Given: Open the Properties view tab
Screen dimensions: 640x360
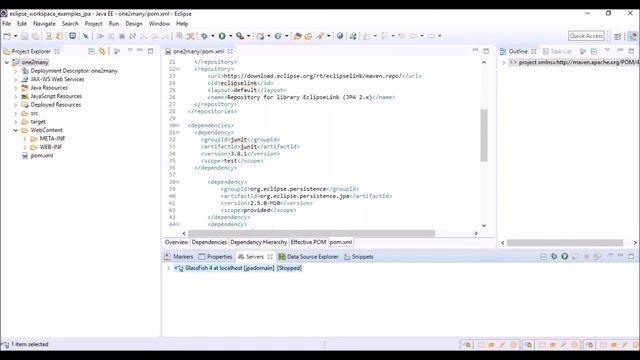Looking at the screenshot, I should coord(215,256).
